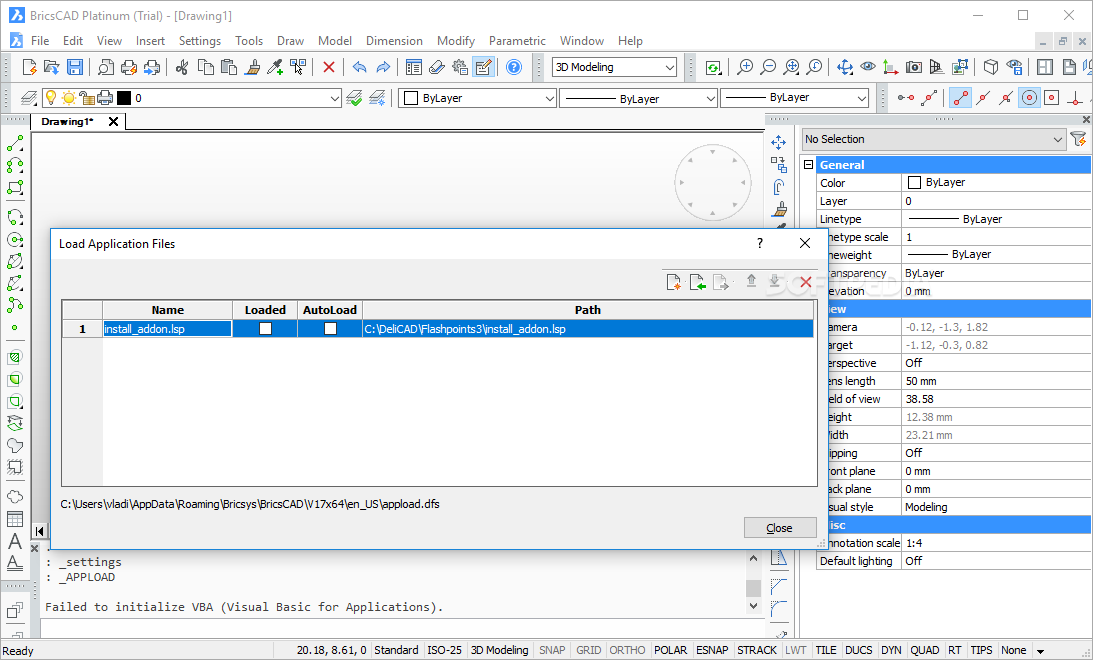Add a file in the Load Application Files dialog
The height and width of the screenshot is (660, 1093).
[x=673, y=282]
